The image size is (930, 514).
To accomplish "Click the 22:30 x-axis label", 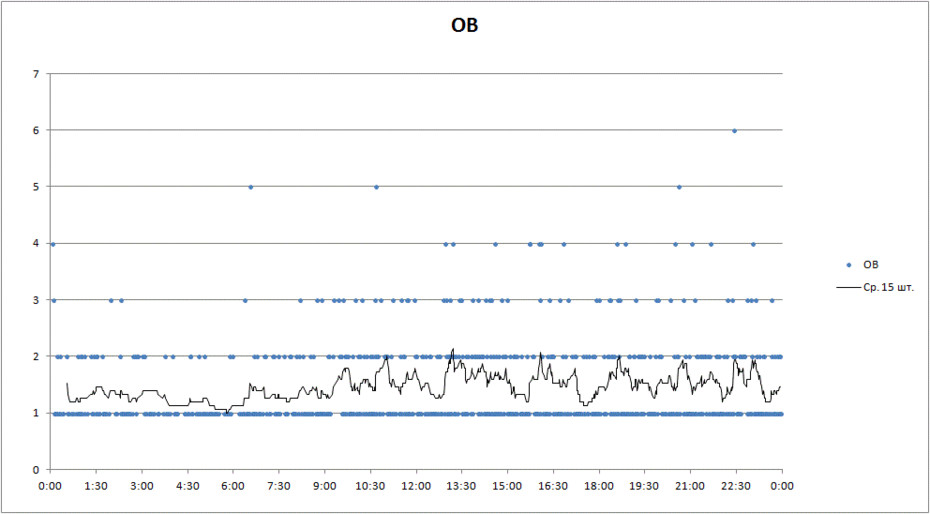I will click(x=736, y=486).
